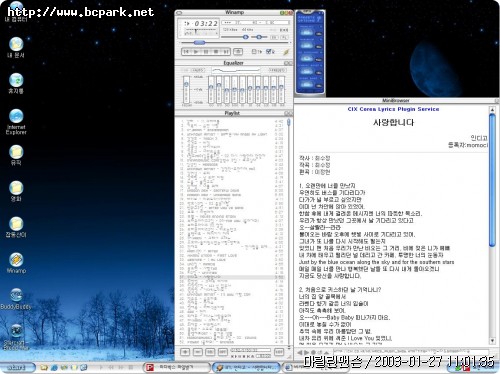Click Winamp's previous track button
This screenshot has height=374, width=500.
pos(186,52)
